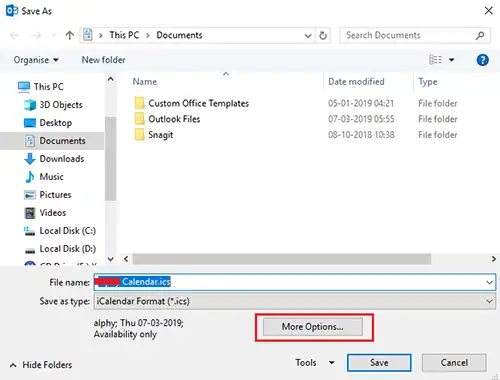Open the view options dropdown arrow

[x=452, y=60]
